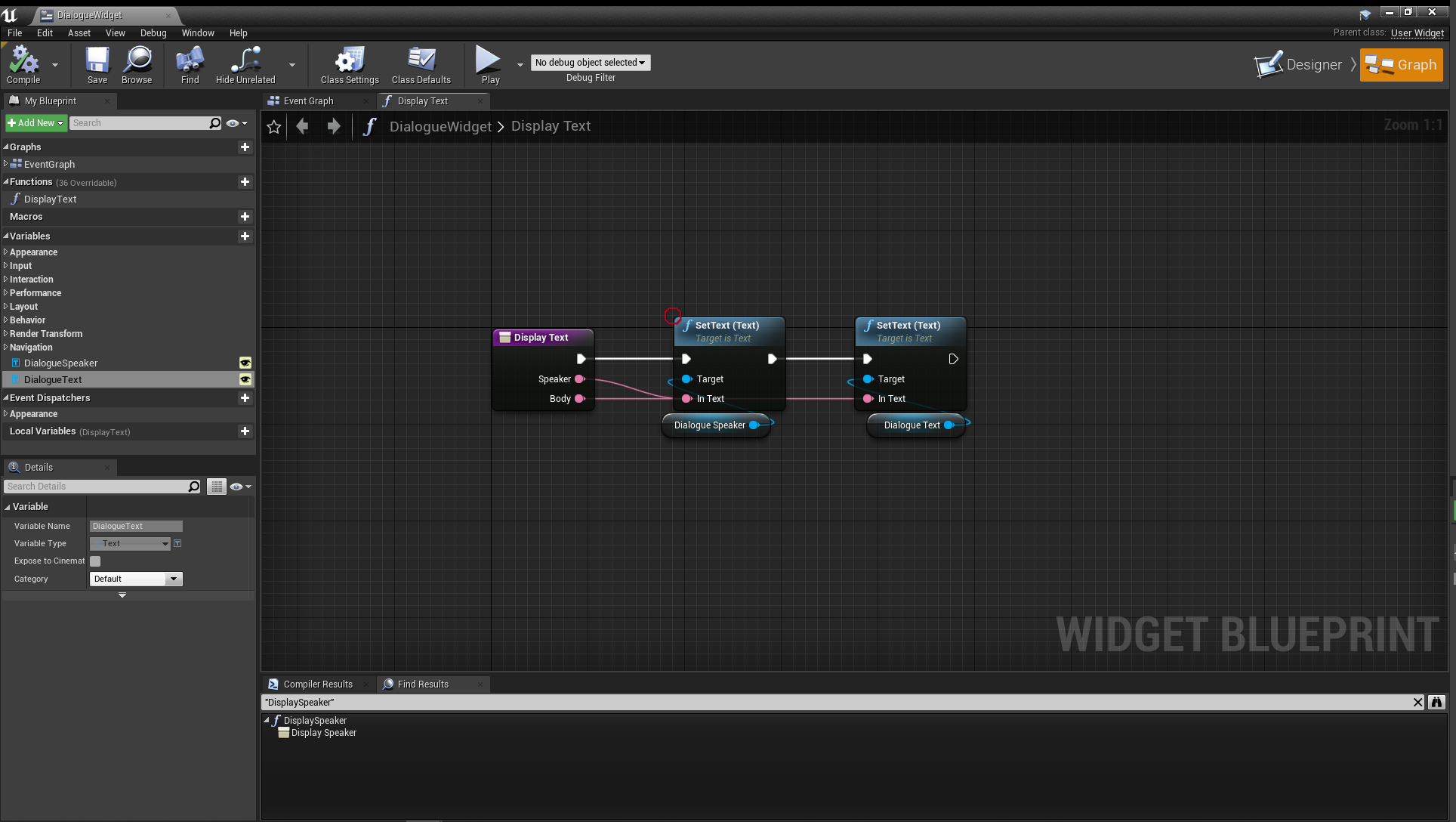The height and width of the screenshot is (822, 1456).
Task: Switch to the Event Graph tab
Action: point(308,101)
